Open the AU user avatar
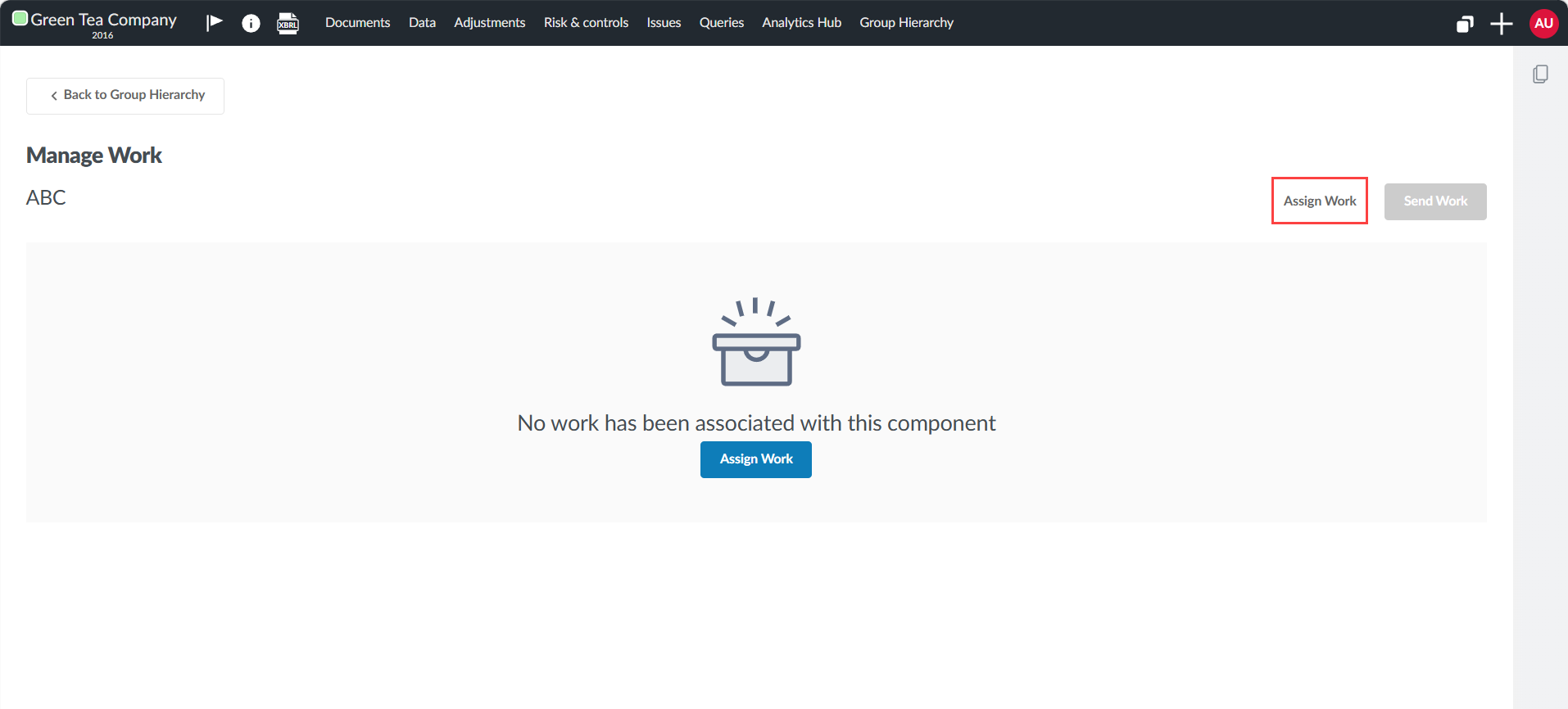 [x=1543, y=23]
